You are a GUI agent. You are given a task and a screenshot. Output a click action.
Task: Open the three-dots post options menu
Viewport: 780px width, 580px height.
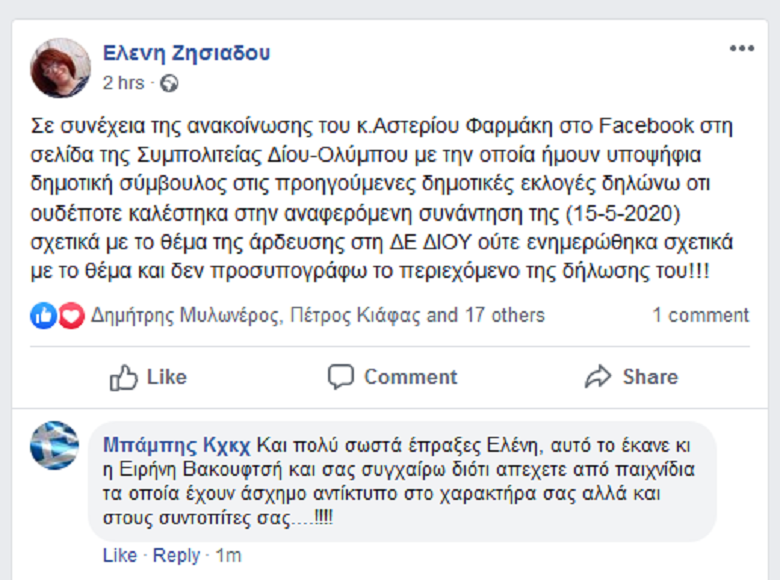pyautogui.click(x=741, y=49)
